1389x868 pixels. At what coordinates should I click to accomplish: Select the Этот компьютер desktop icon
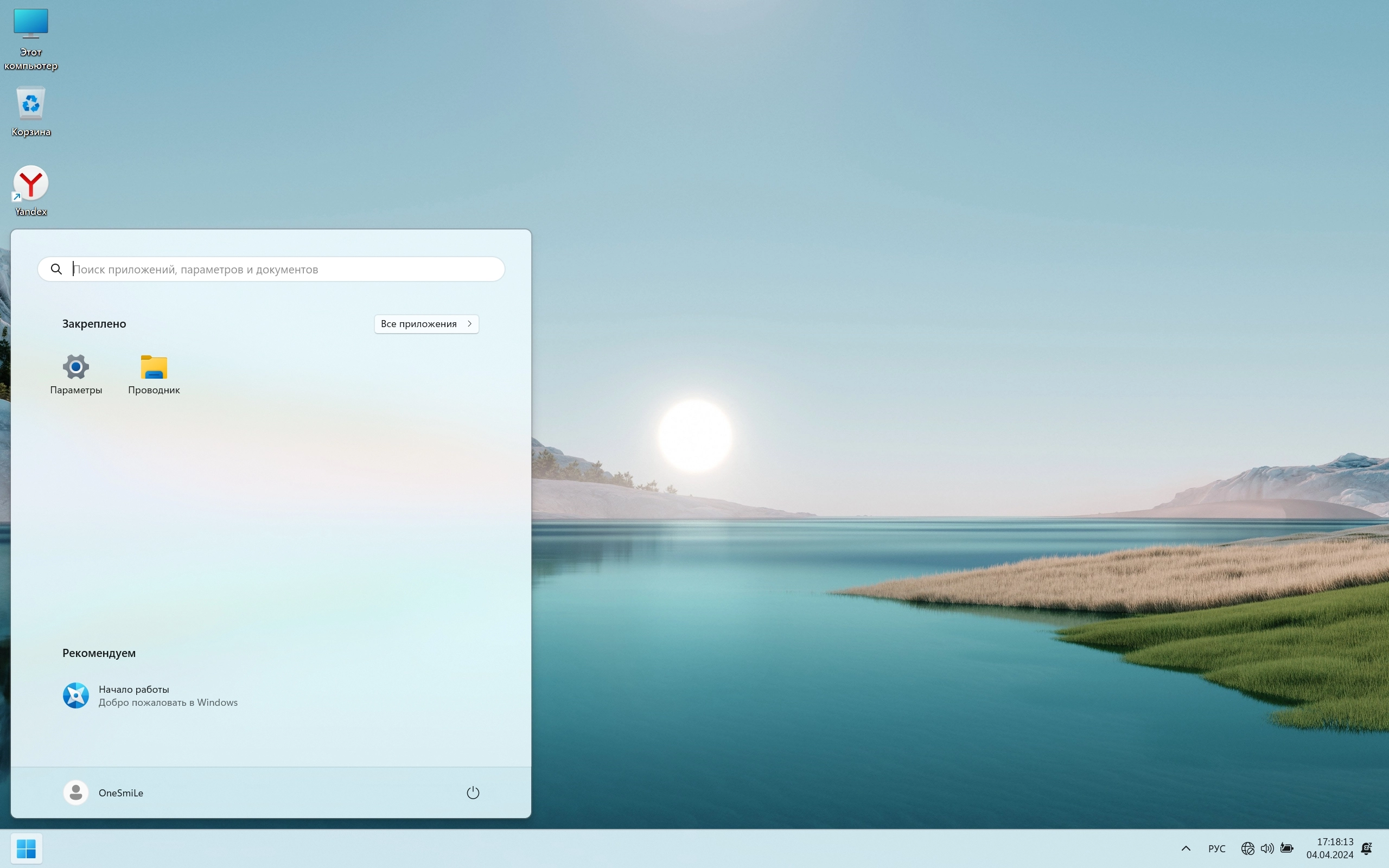coord(31,24)
